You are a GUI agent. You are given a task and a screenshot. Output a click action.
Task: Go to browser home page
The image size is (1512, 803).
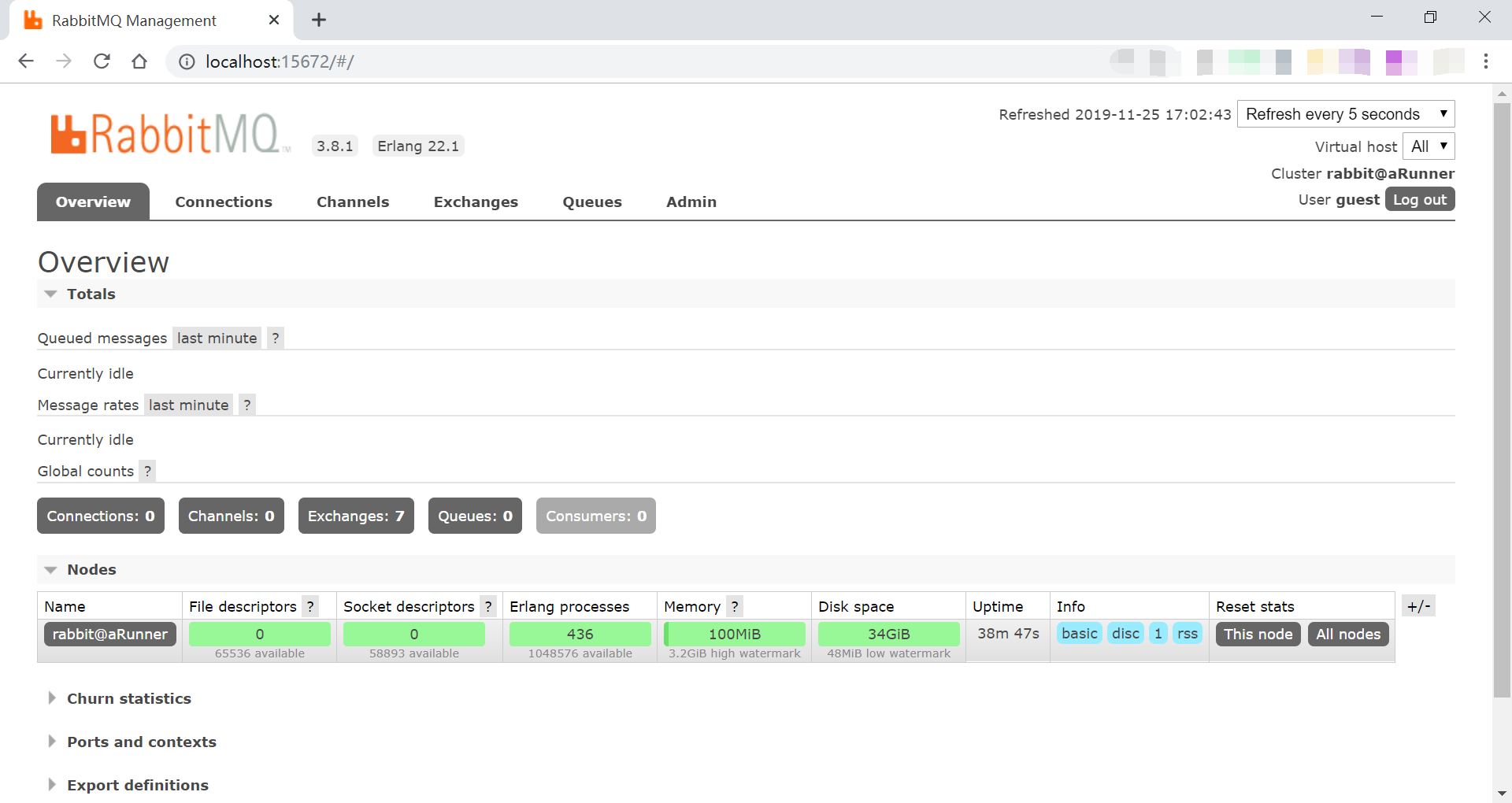point(139,61)
